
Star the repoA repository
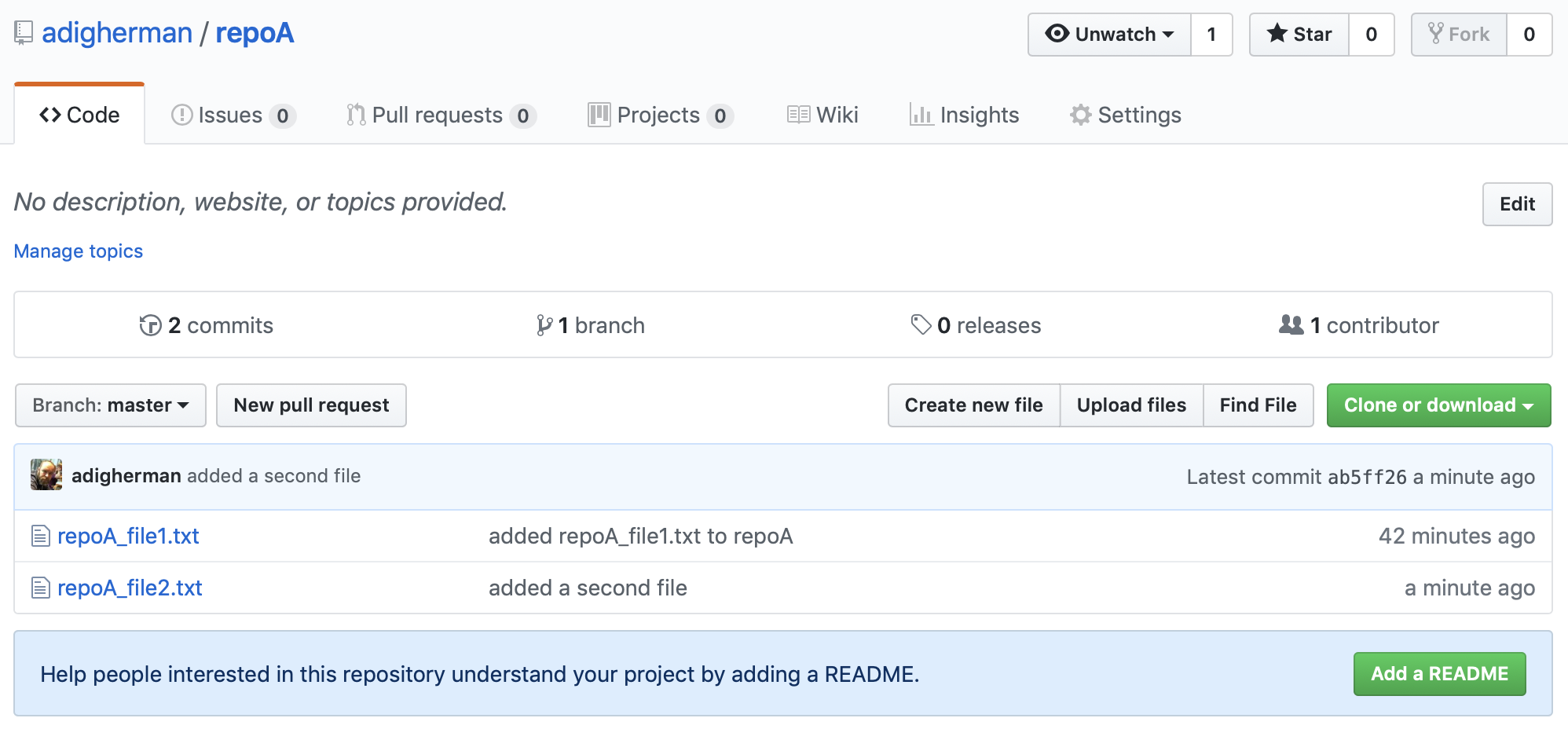click(1299, 35)
